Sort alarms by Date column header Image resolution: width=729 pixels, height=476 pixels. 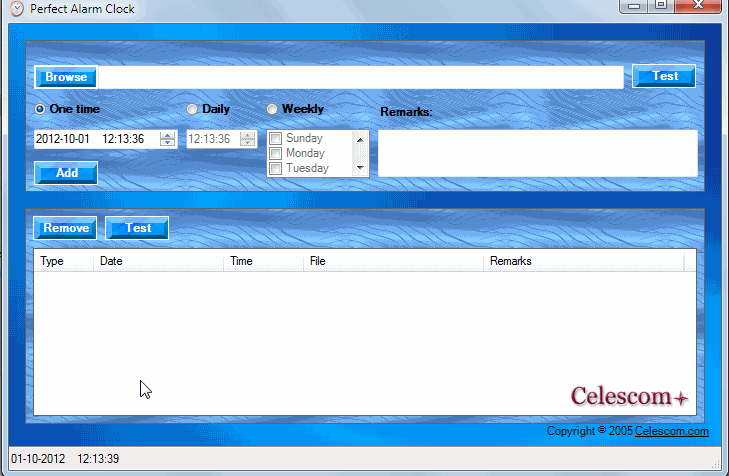point(158,261)
